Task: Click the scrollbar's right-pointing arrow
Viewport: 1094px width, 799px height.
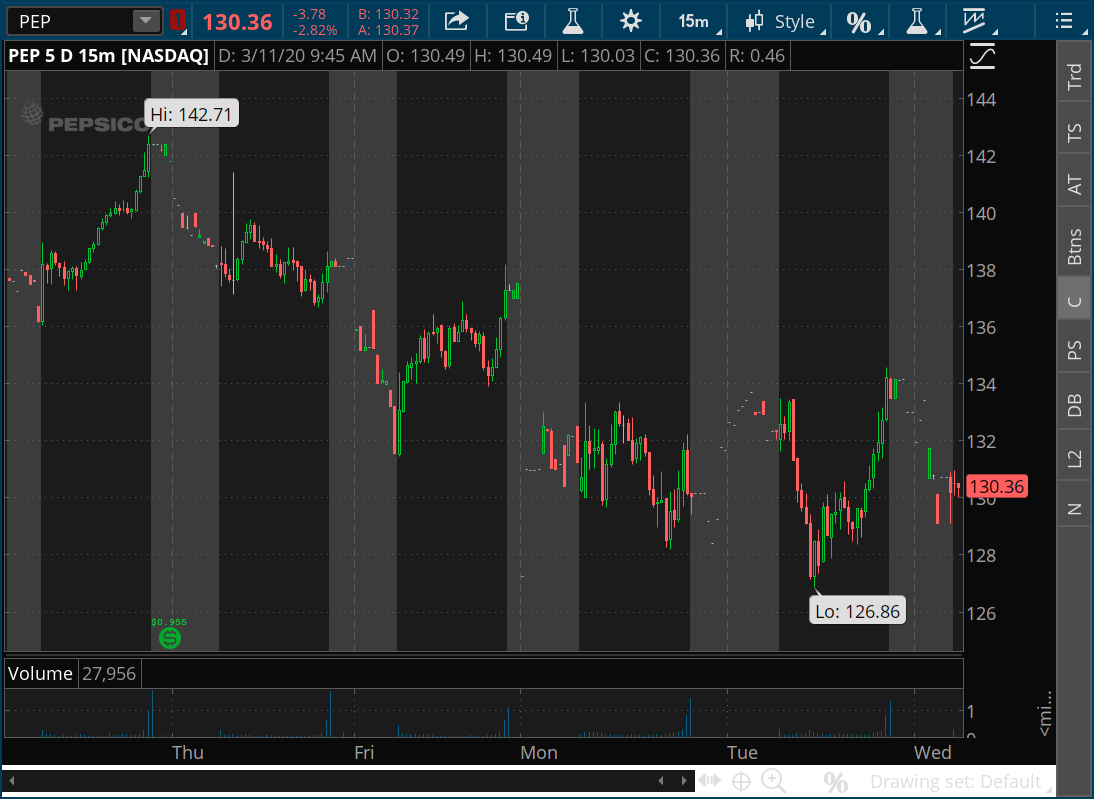Action: (684, 781)
